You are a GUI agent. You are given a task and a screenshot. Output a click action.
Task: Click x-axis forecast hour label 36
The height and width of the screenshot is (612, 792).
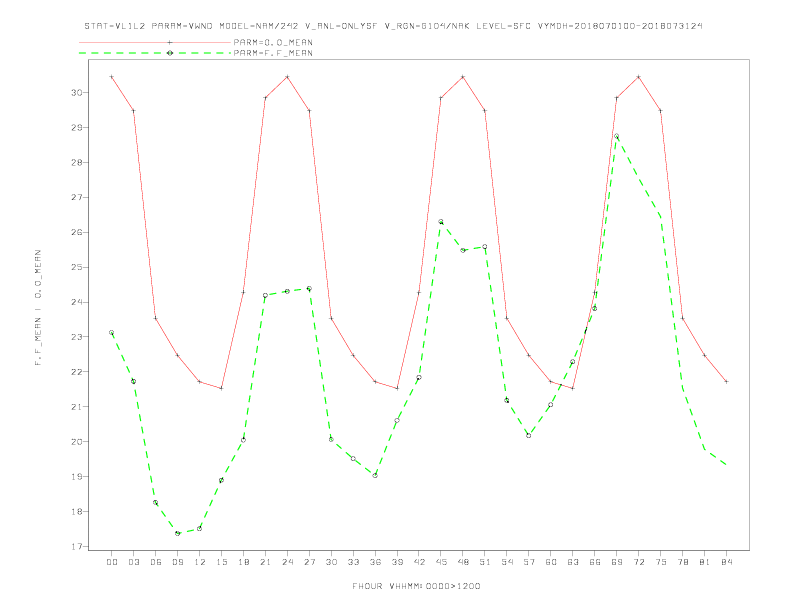375,562
